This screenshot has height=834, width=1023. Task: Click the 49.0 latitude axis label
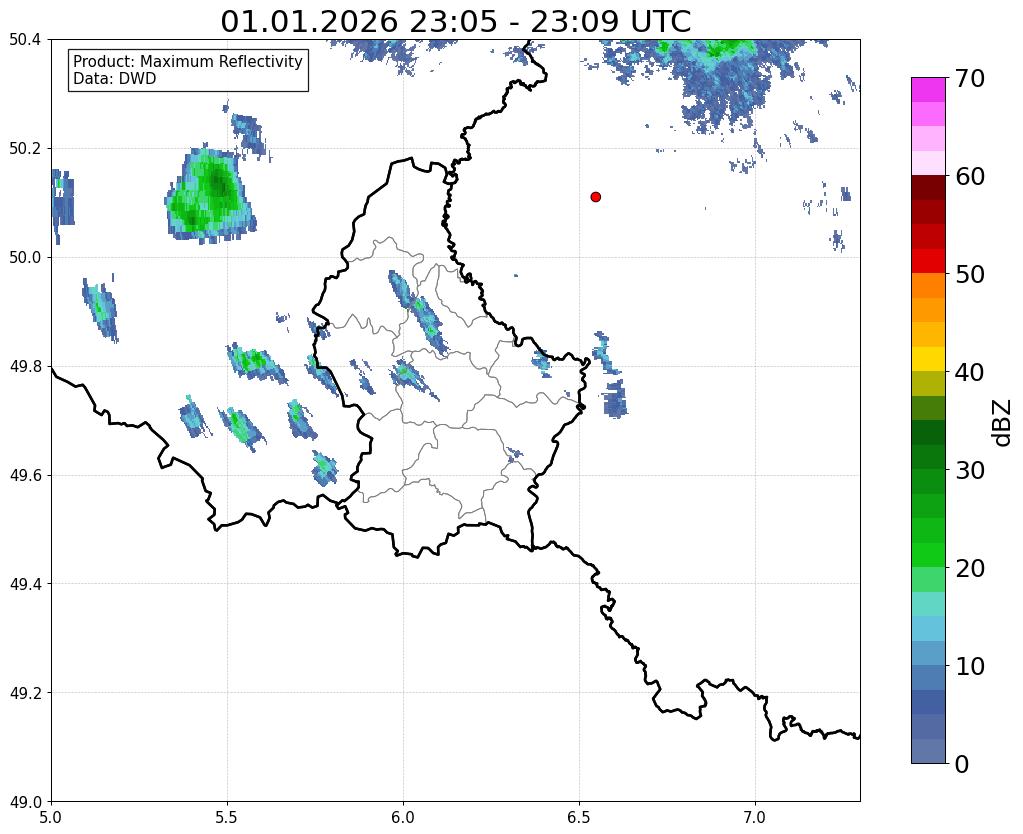click(25, 802)
